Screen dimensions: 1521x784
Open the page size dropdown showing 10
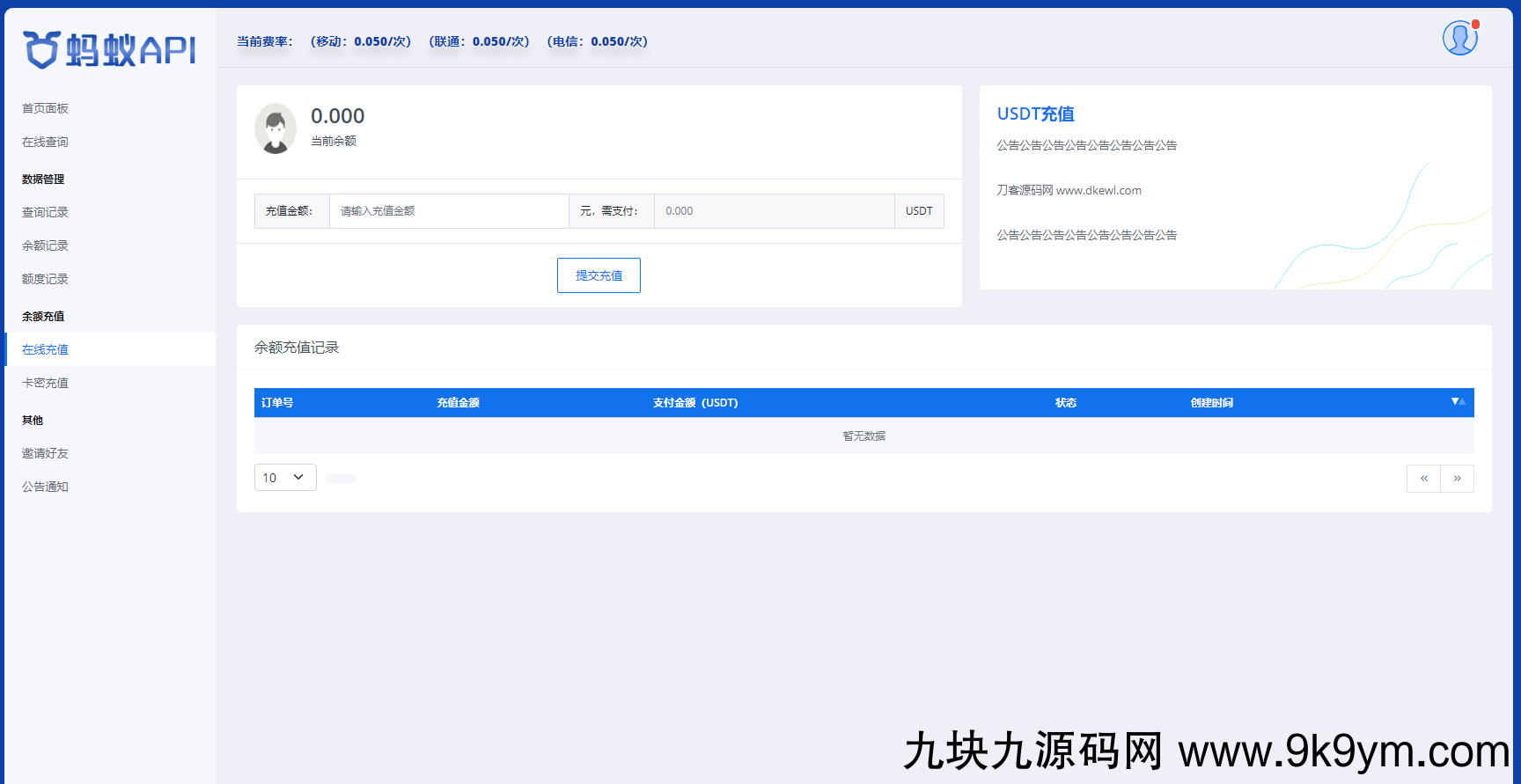pos(284,478)
